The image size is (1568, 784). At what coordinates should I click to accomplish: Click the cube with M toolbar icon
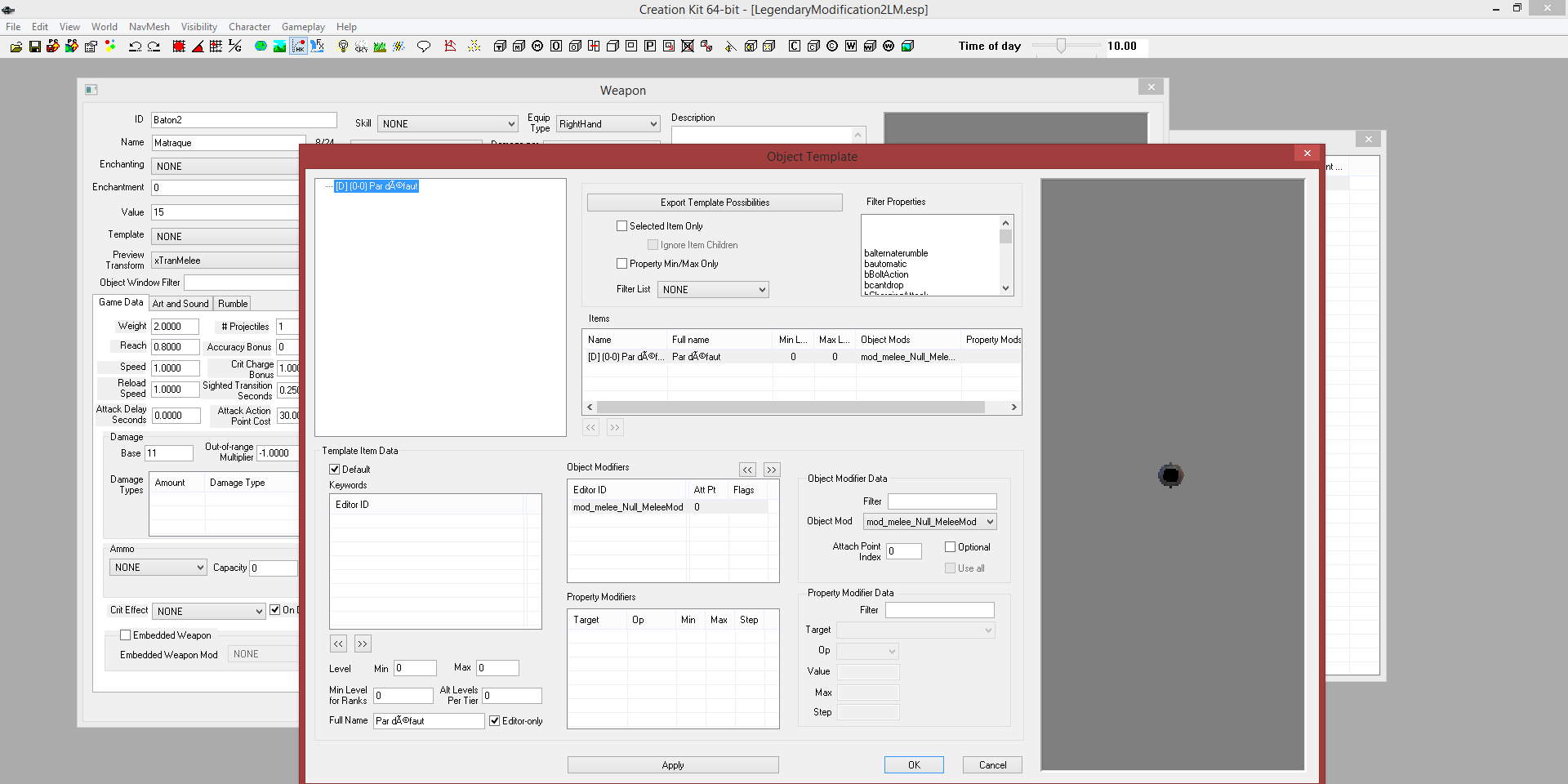[519, 47]
